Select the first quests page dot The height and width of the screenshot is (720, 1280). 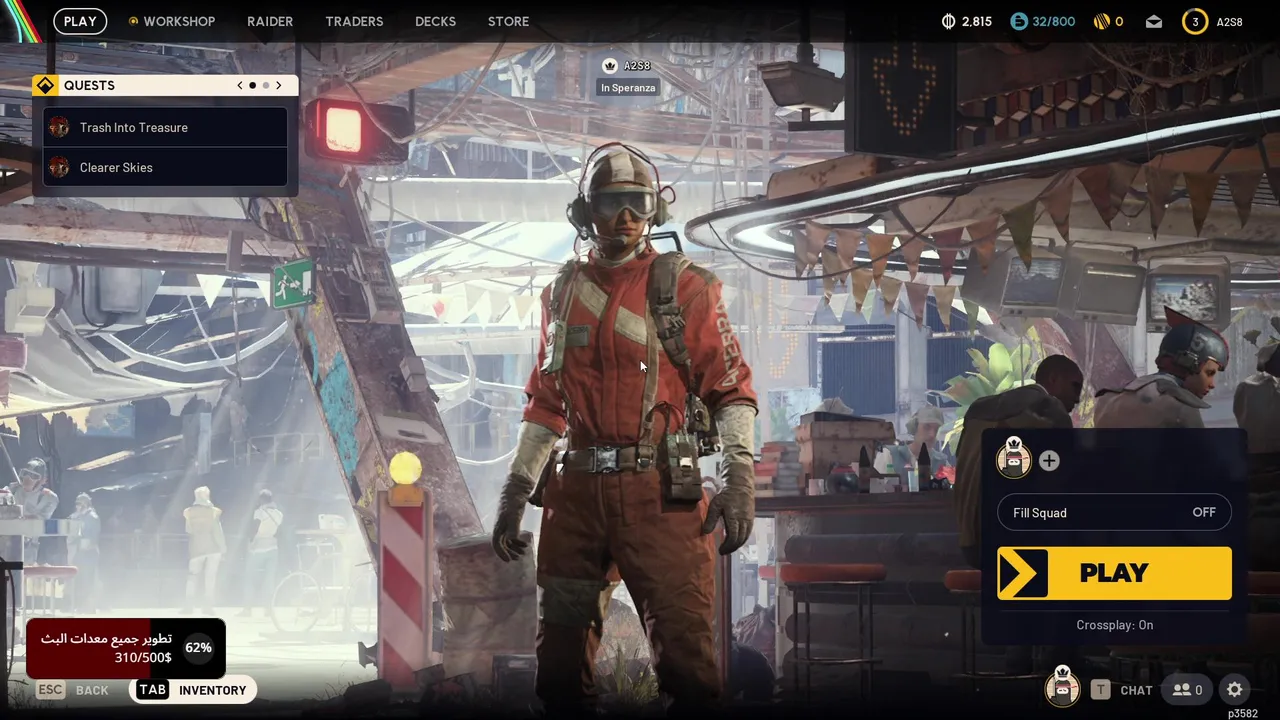(252, 85)
